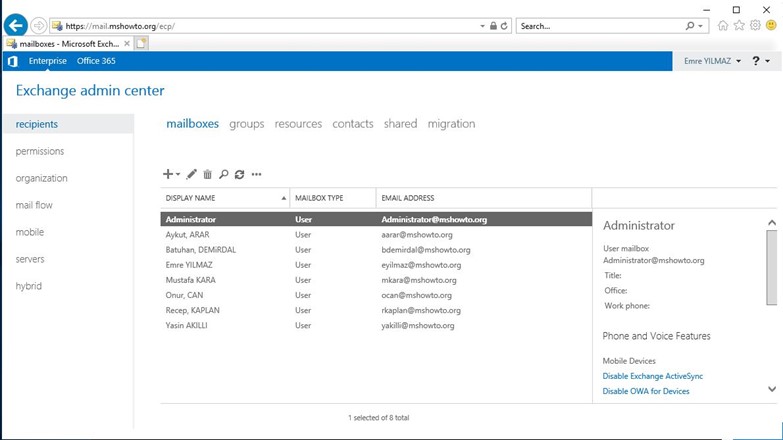
Task: Open browser tools gear icon
Action: tap(755, 25)
